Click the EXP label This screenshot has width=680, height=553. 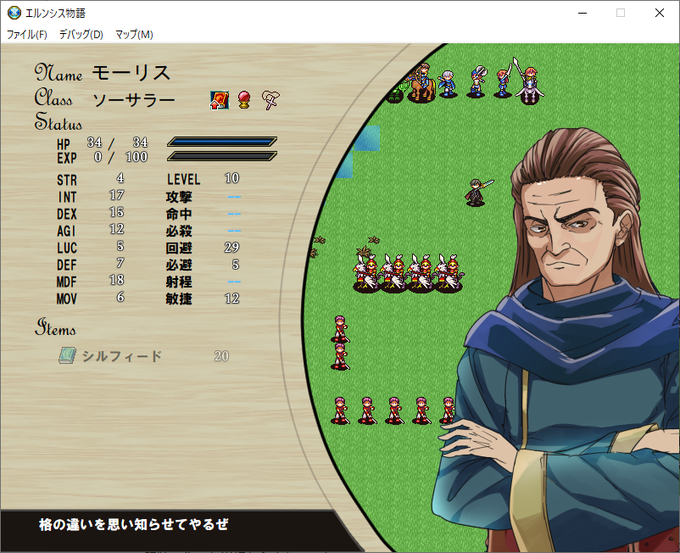(x=67, y=158)
